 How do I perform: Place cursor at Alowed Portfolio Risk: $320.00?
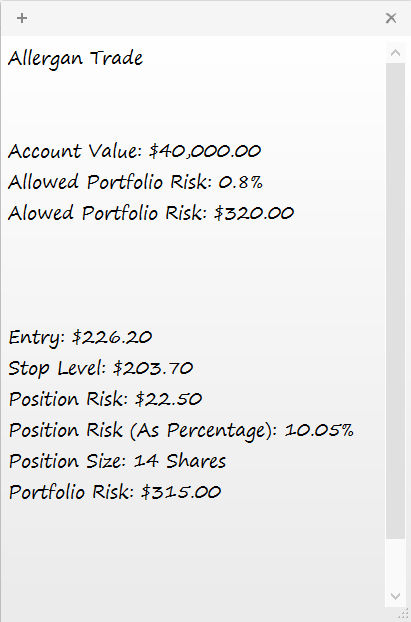click(x=151, y=213)
